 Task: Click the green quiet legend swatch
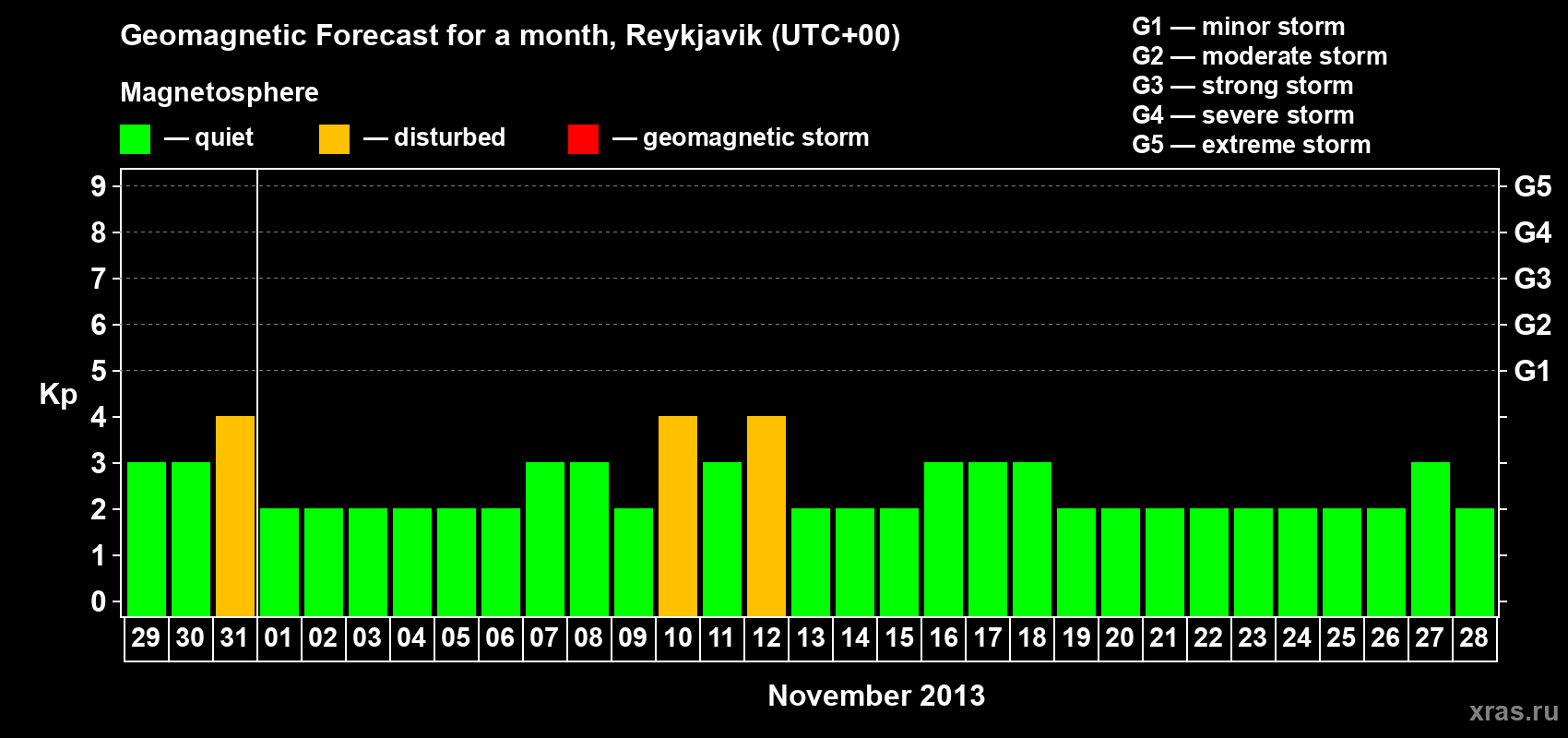point(135,139)
